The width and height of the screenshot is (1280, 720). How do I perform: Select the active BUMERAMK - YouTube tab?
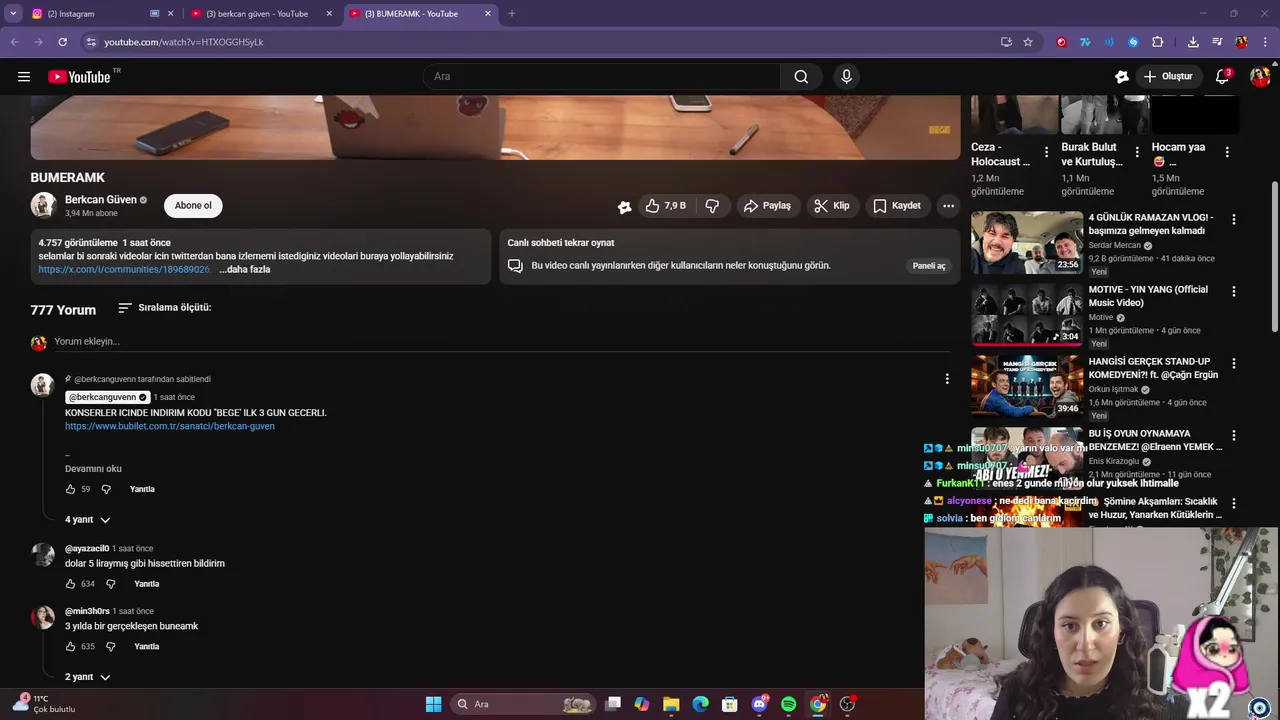point(420,14)
